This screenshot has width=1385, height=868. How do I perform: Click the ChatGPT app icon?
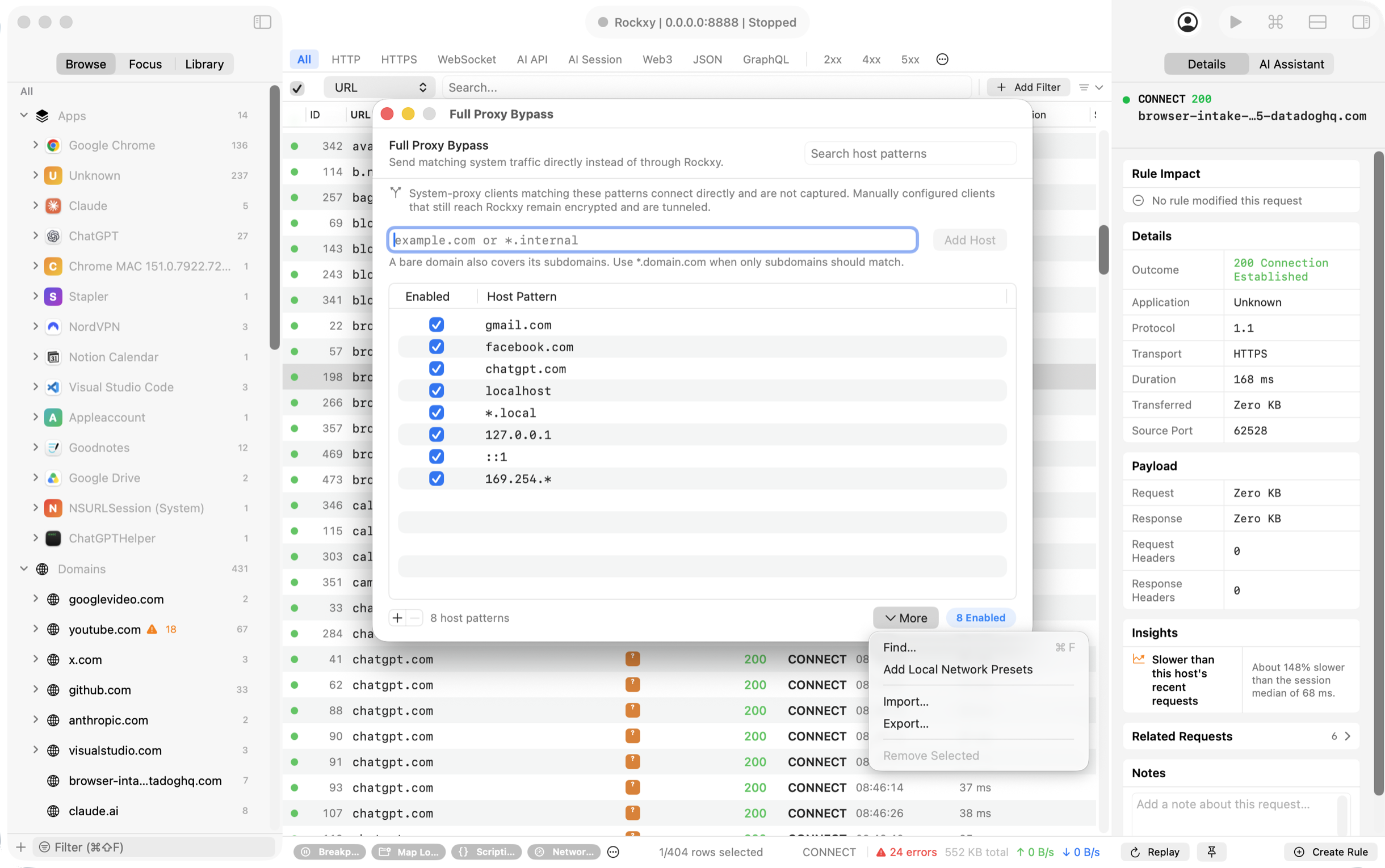click(x=53, y=236)
